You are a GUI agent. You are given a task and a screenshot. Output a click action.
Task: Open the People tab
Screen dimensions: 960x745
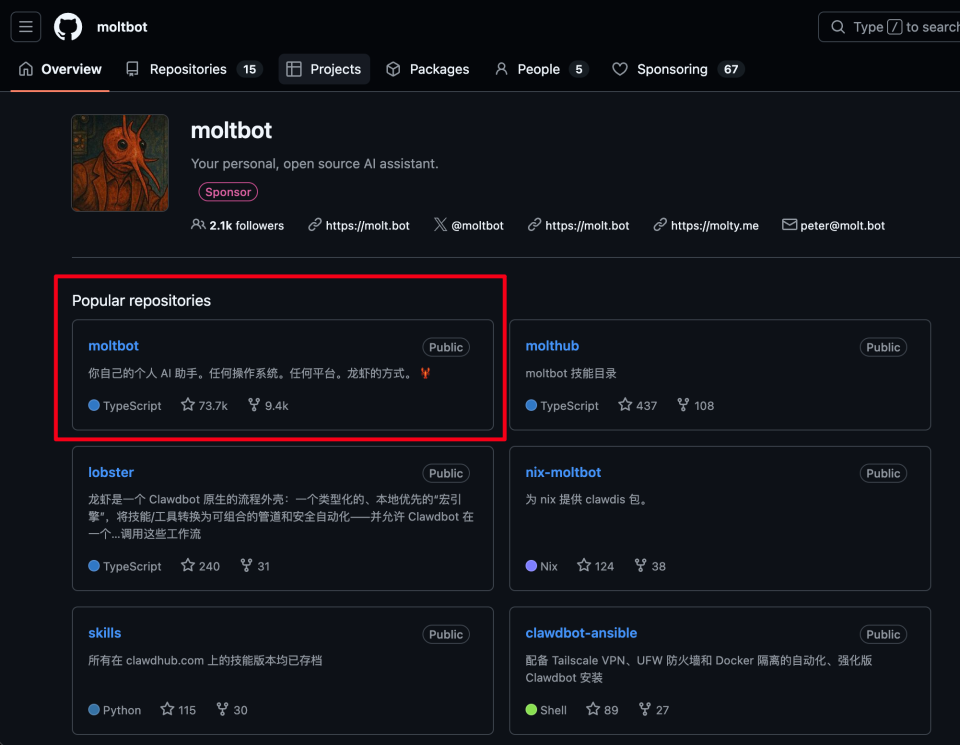click(542, 69)
